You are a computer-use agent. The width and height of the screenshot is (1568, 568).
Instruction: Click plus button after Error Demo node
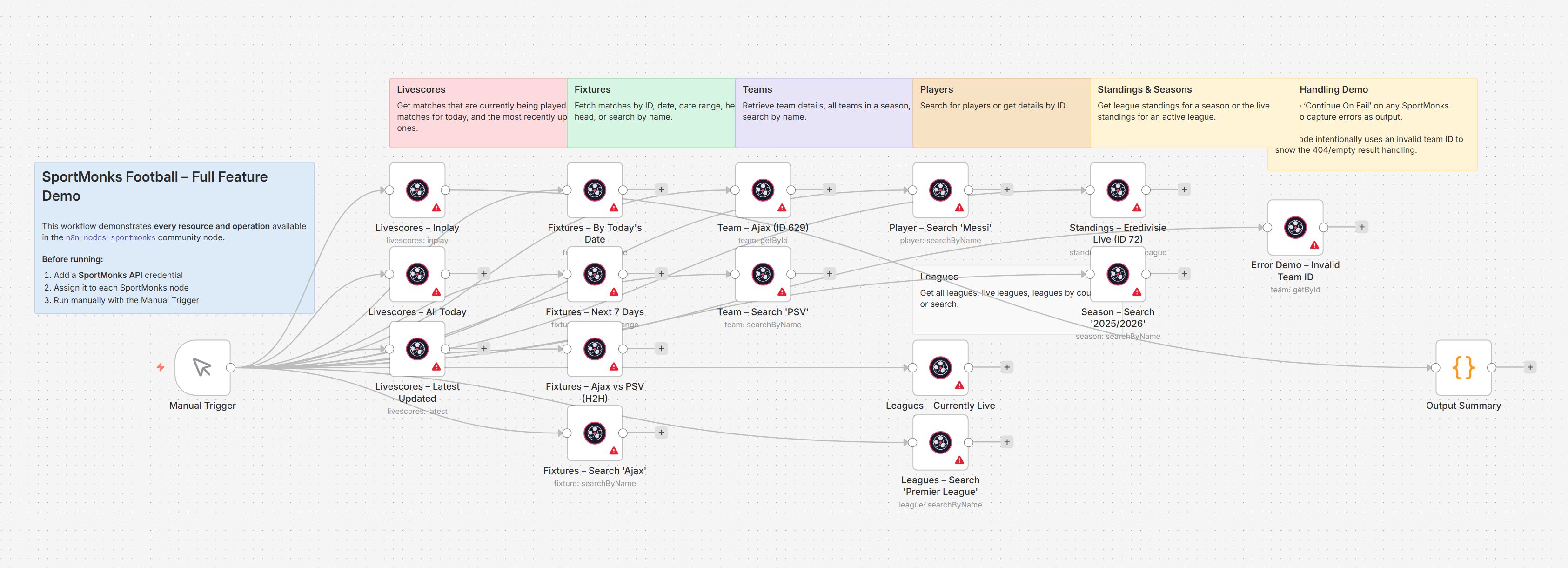click(1362, 227)
